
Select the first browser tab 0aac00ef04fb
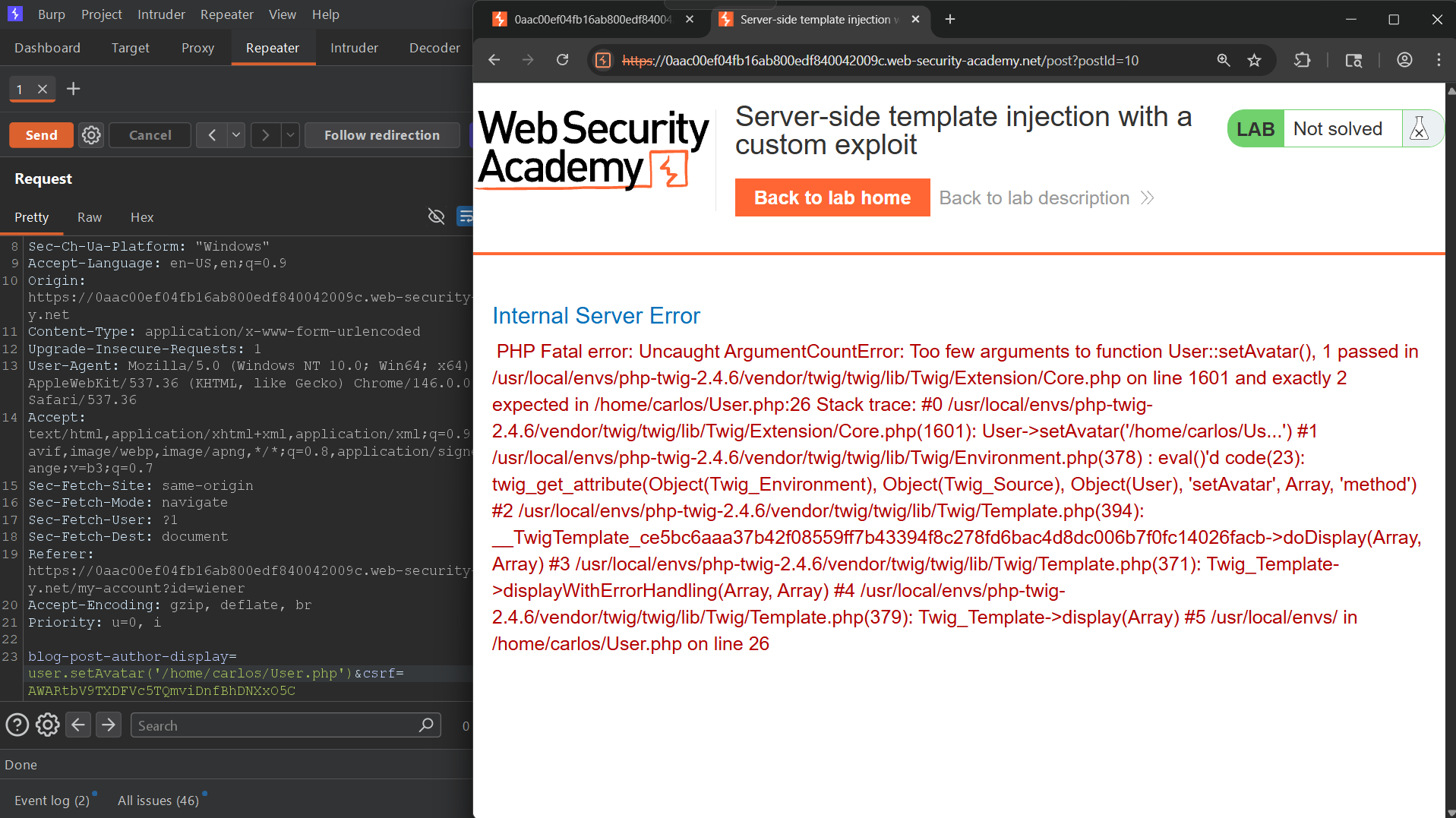(x=592, y=19)
